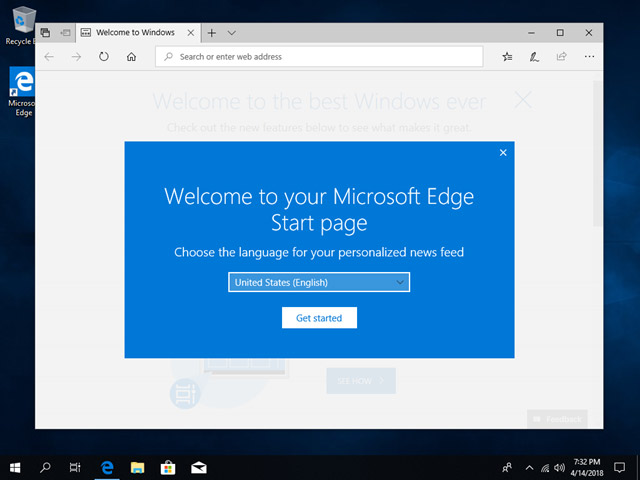Image resolution: width=640 pixels, height=480 pixels.
Task: Open the Action Center notifications icon
Action: pyautogui.click(x=620, y=467)
